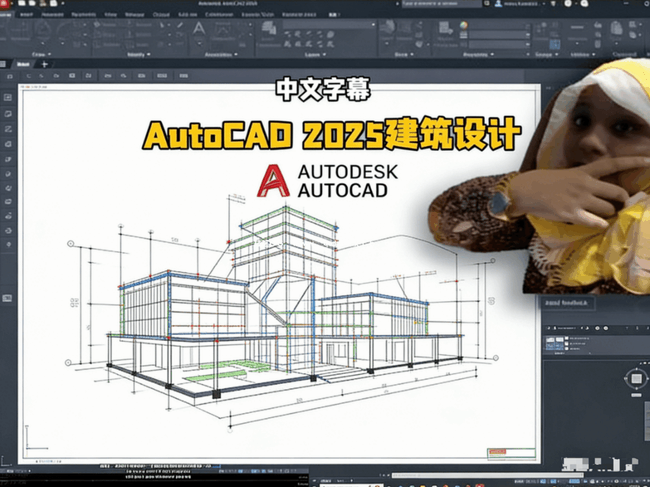Click the Paste clipboard icon in the ribbon

[x=616, y=29]
